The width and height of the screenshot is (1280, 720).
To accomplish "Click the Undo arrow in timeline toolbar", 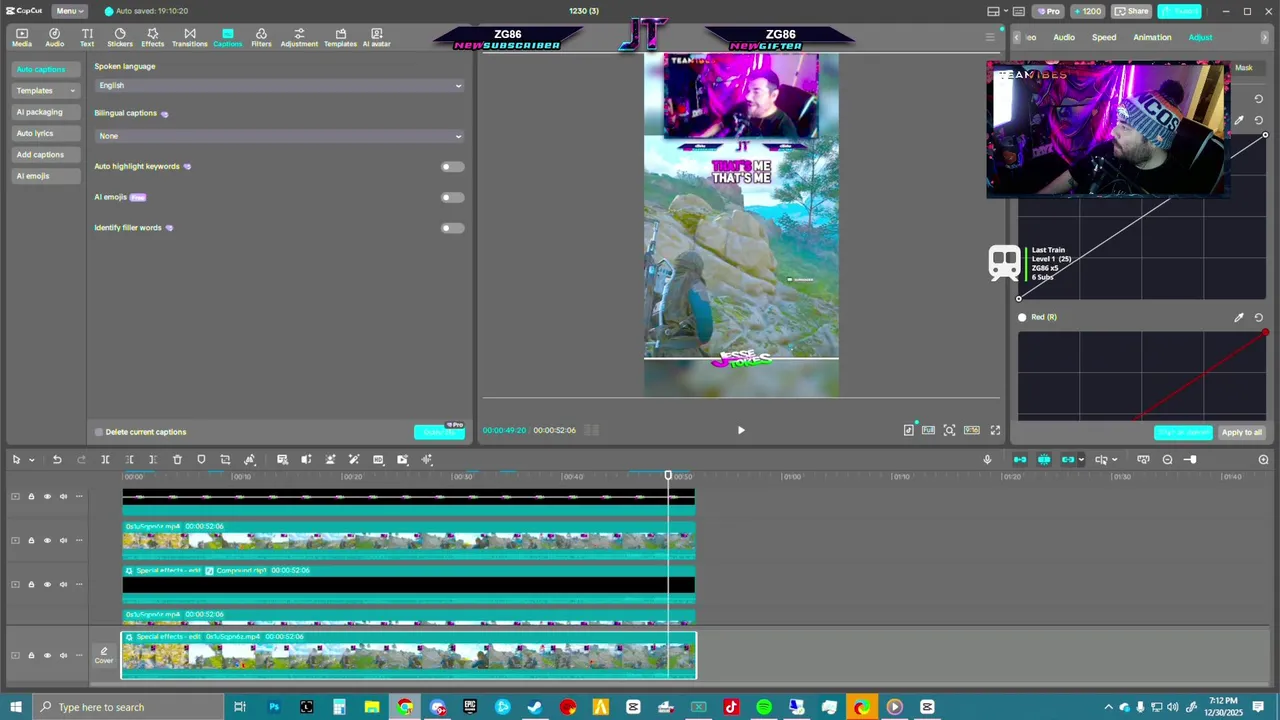I will click(x=57, y=460).
